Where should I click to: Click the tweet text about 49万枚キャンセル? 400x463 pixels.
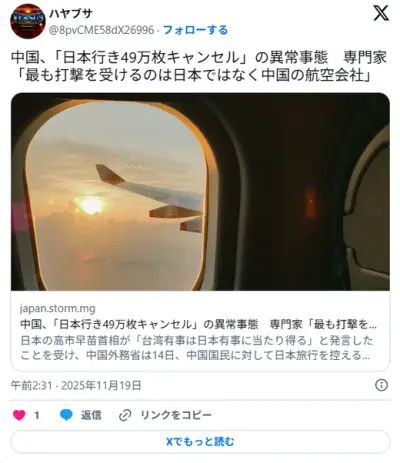pyautogui.click(x=199, y=58)
